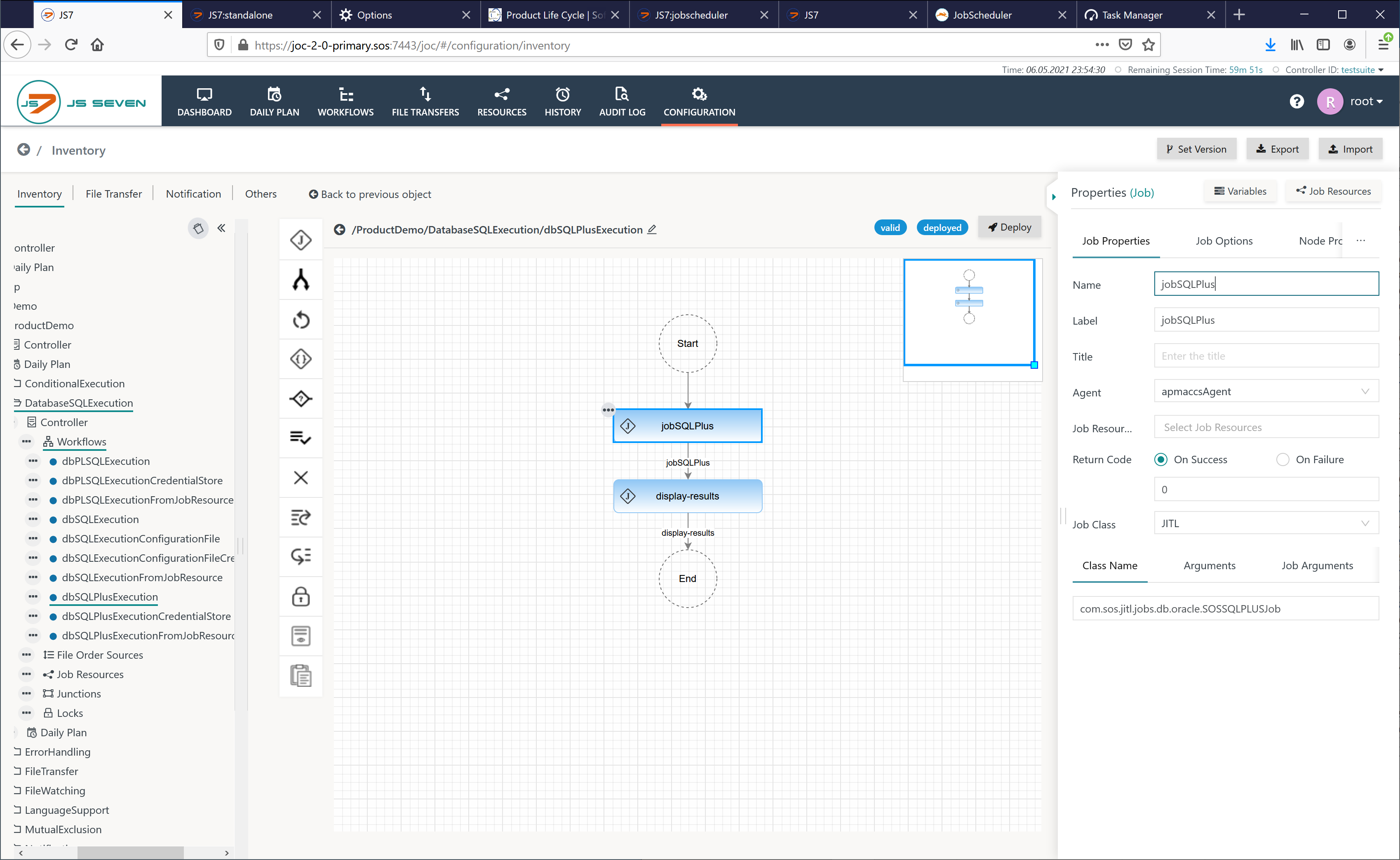
Task: Select the Lock instruction icon
Action: (x=301, y=596)
